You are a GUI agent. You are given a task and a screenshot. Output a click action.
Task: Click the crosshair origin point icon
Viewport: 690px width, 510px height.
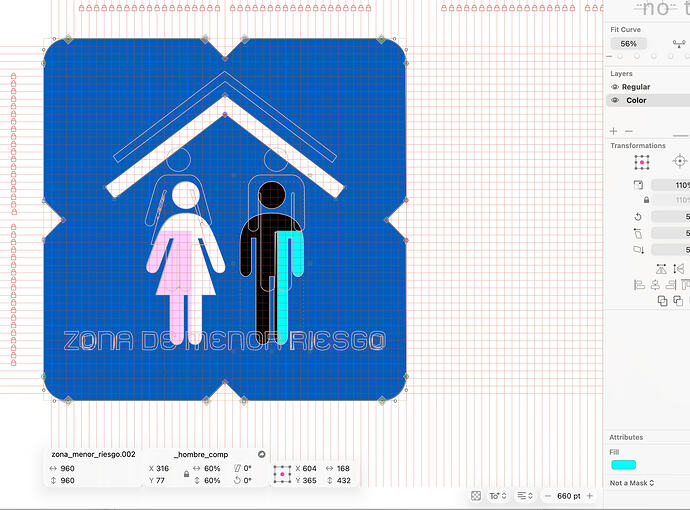point(680,161)
